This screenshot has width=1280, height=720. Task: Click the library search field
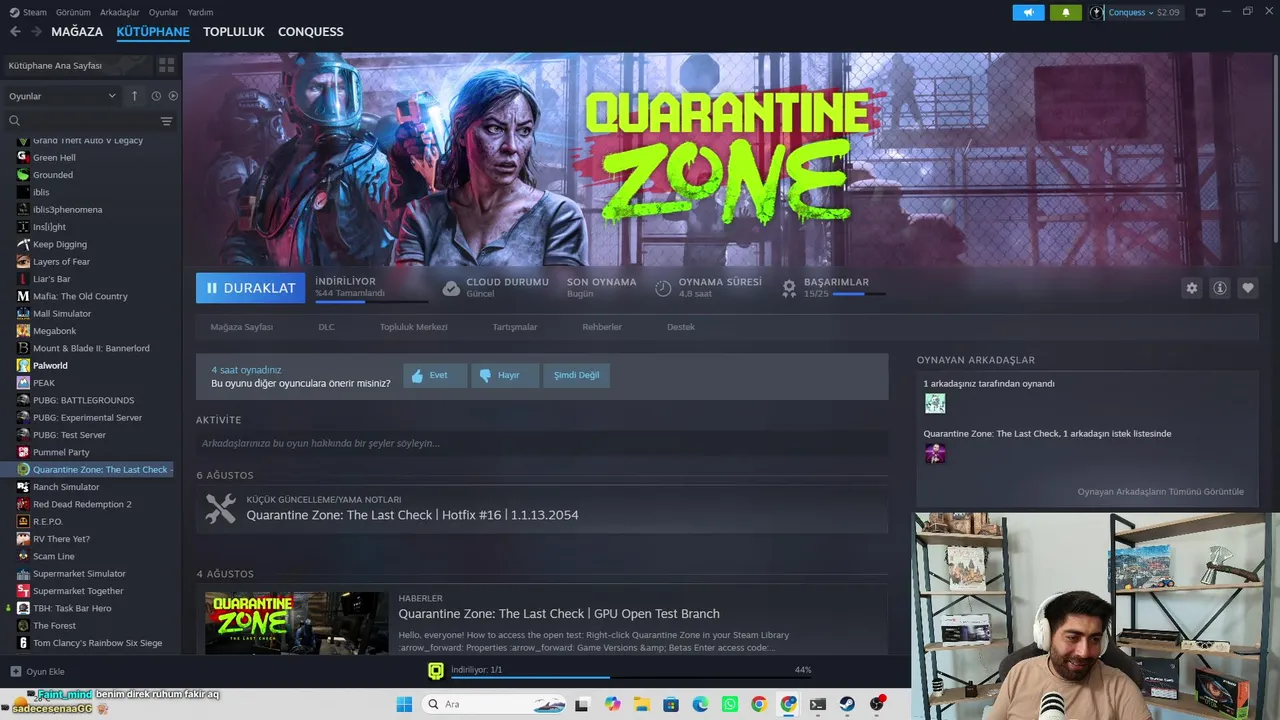pyautogui.click(x=82, y=121)
